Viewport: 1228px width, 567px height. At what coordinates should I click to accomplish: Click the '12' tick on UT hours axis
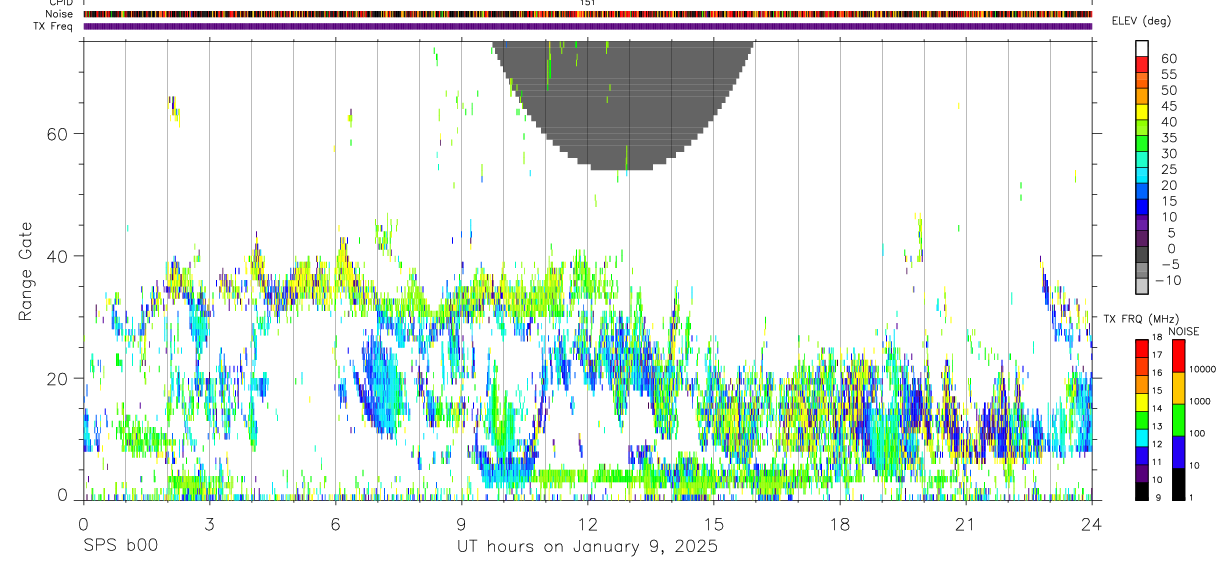coord(587,524)
